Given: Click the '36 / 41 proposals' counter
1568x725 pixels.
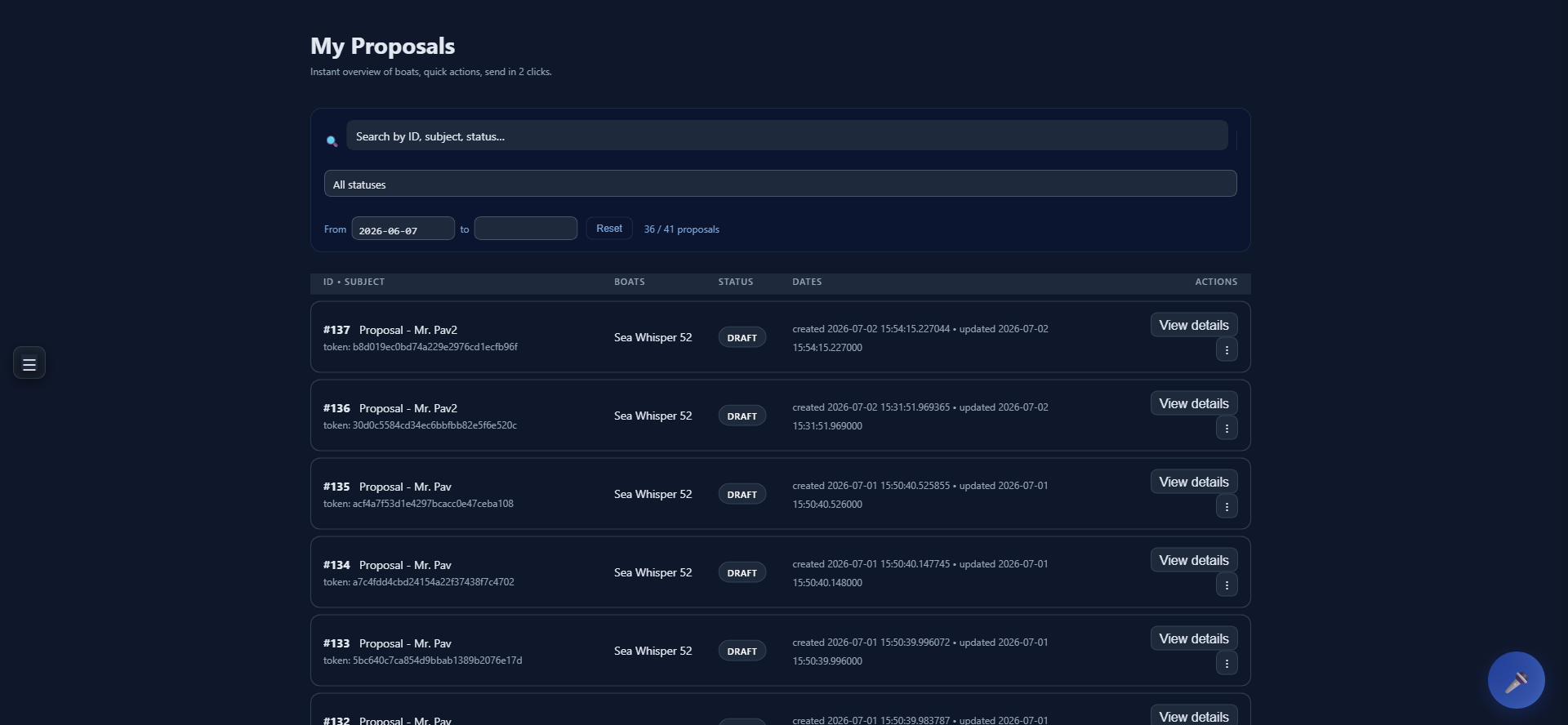Looking at the screenshot, I should pyautogui.click(x=681, y=229).
